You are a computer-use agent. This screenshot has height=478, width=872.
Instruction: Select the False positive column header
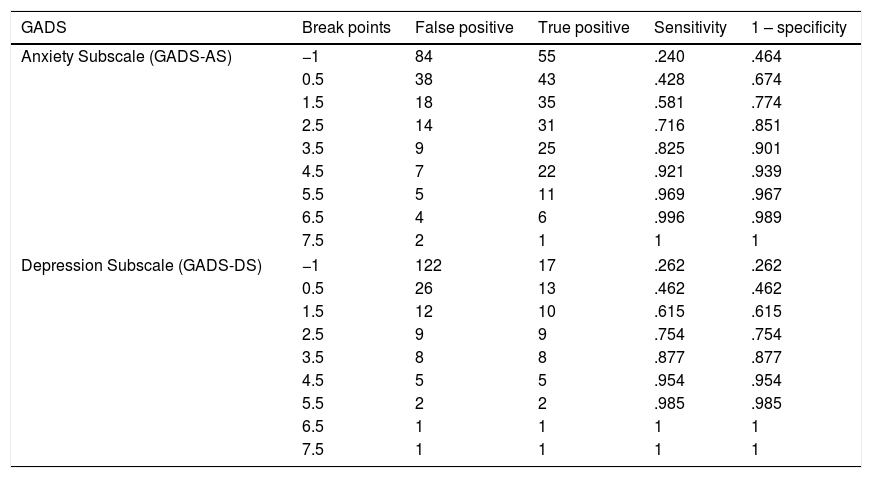(x=464, y=27)
